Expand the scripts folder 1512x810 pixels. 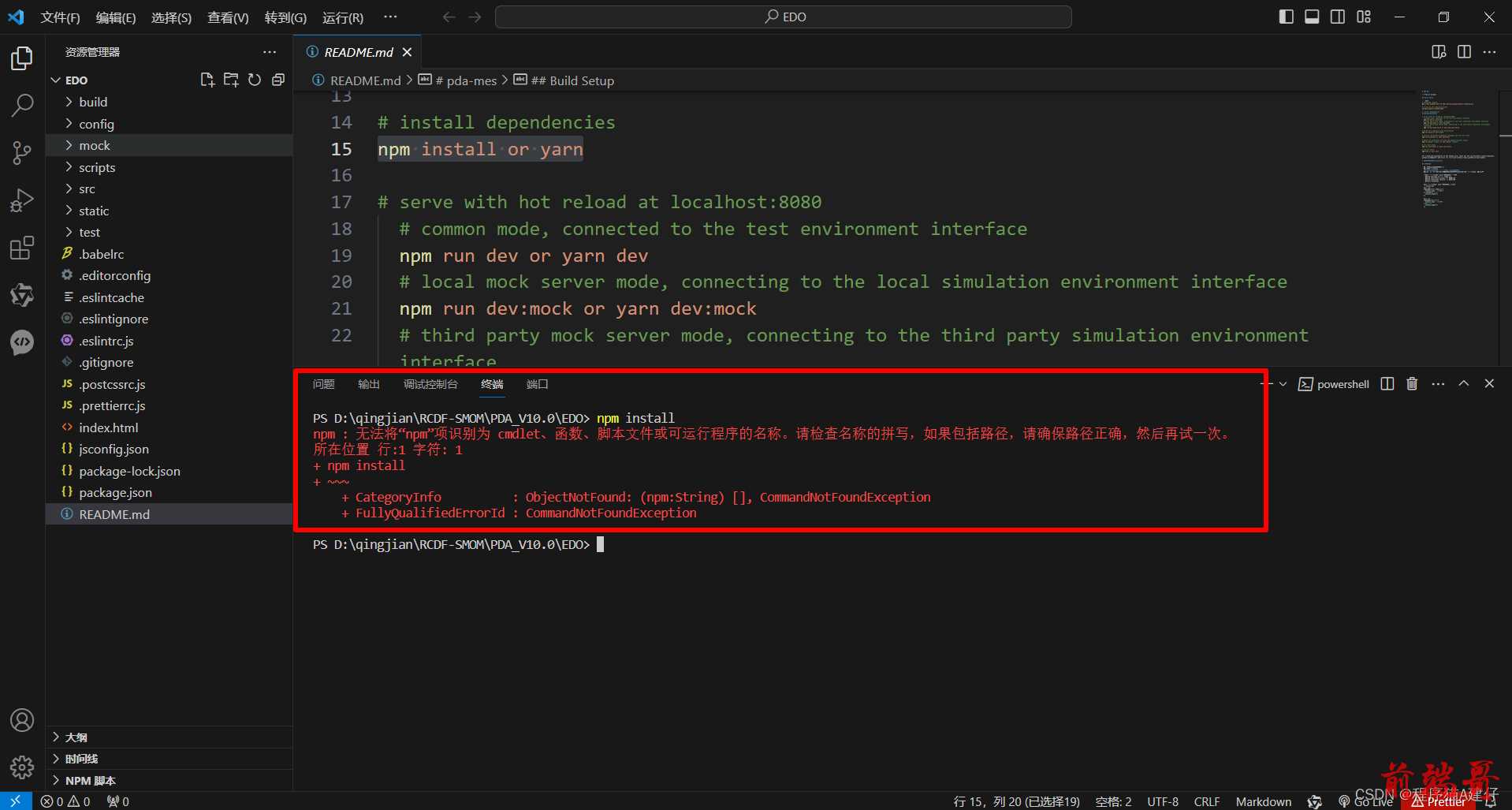(169, 167)
